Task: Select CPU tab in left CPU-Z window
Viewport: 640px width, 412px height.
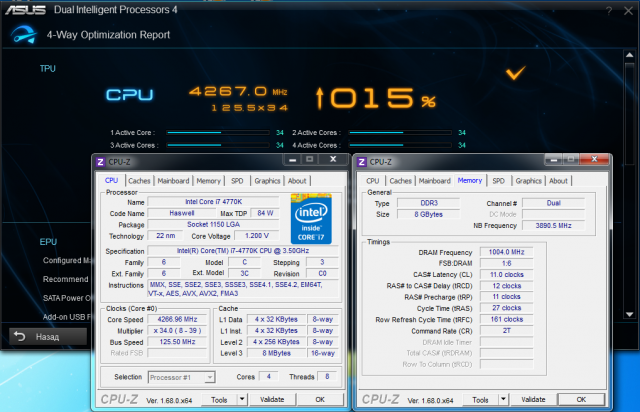Action: 111,180
